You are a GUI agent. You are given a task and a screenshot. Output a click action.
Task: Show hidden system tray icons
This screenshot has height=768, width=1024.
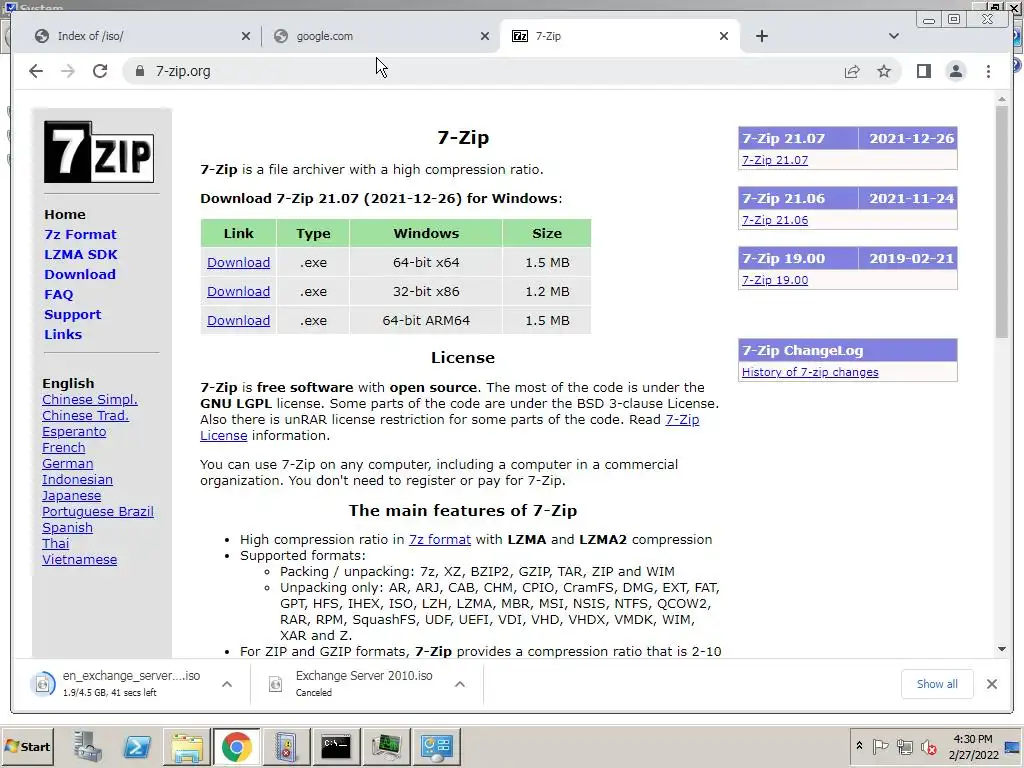[859, 746]
